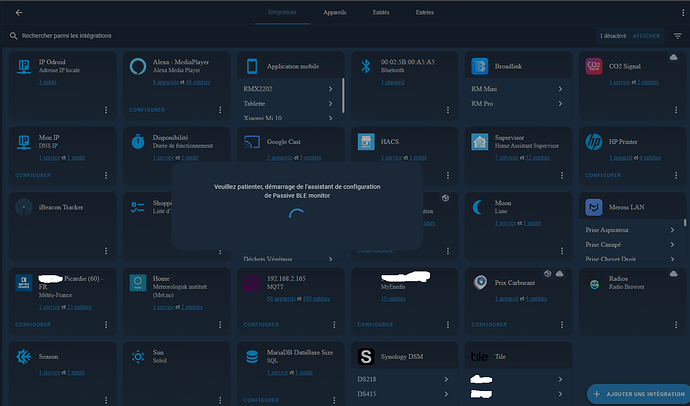This screenshot has width=690, height=406.
Task: Click the Broadlink logo icon
Action: click(480, 66)
